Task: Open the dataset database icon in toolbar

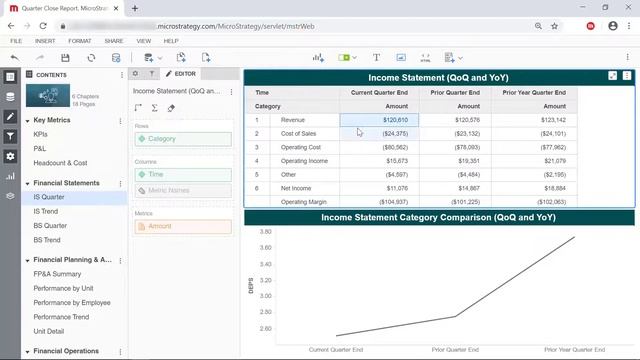Action: pyautogui.click(x=116, y=58)
